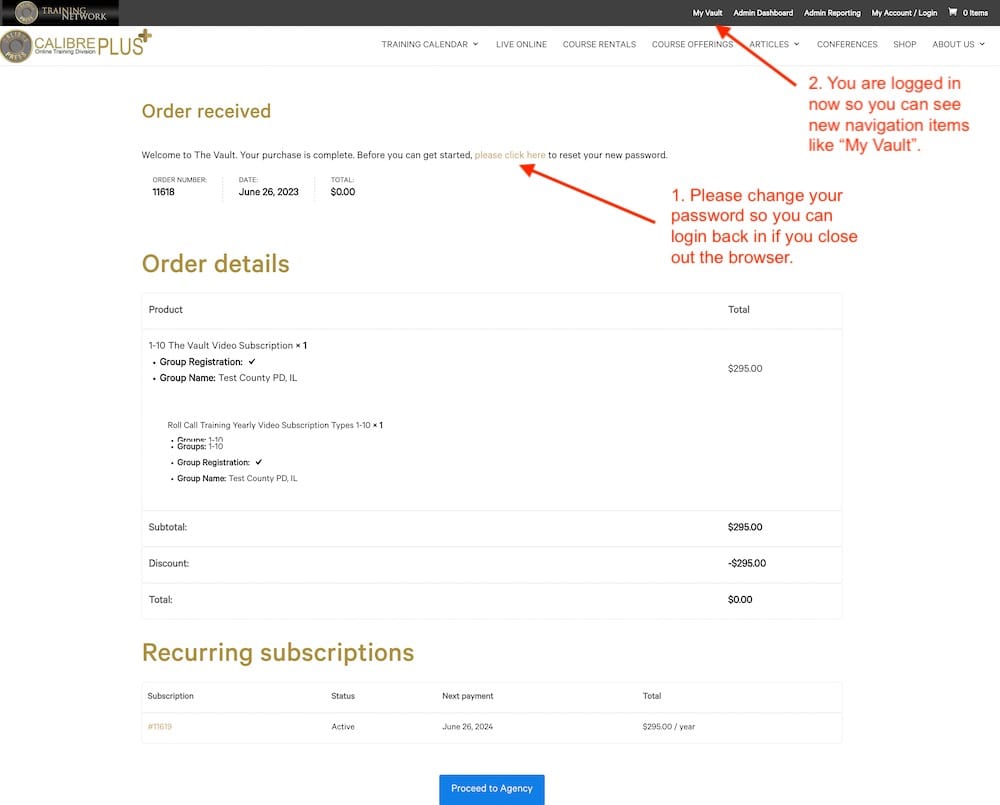The height and width of the screenshot is (805, 1000).
Task: Expand the Articles dropdown chevron
Action: [x=797, y=44]
